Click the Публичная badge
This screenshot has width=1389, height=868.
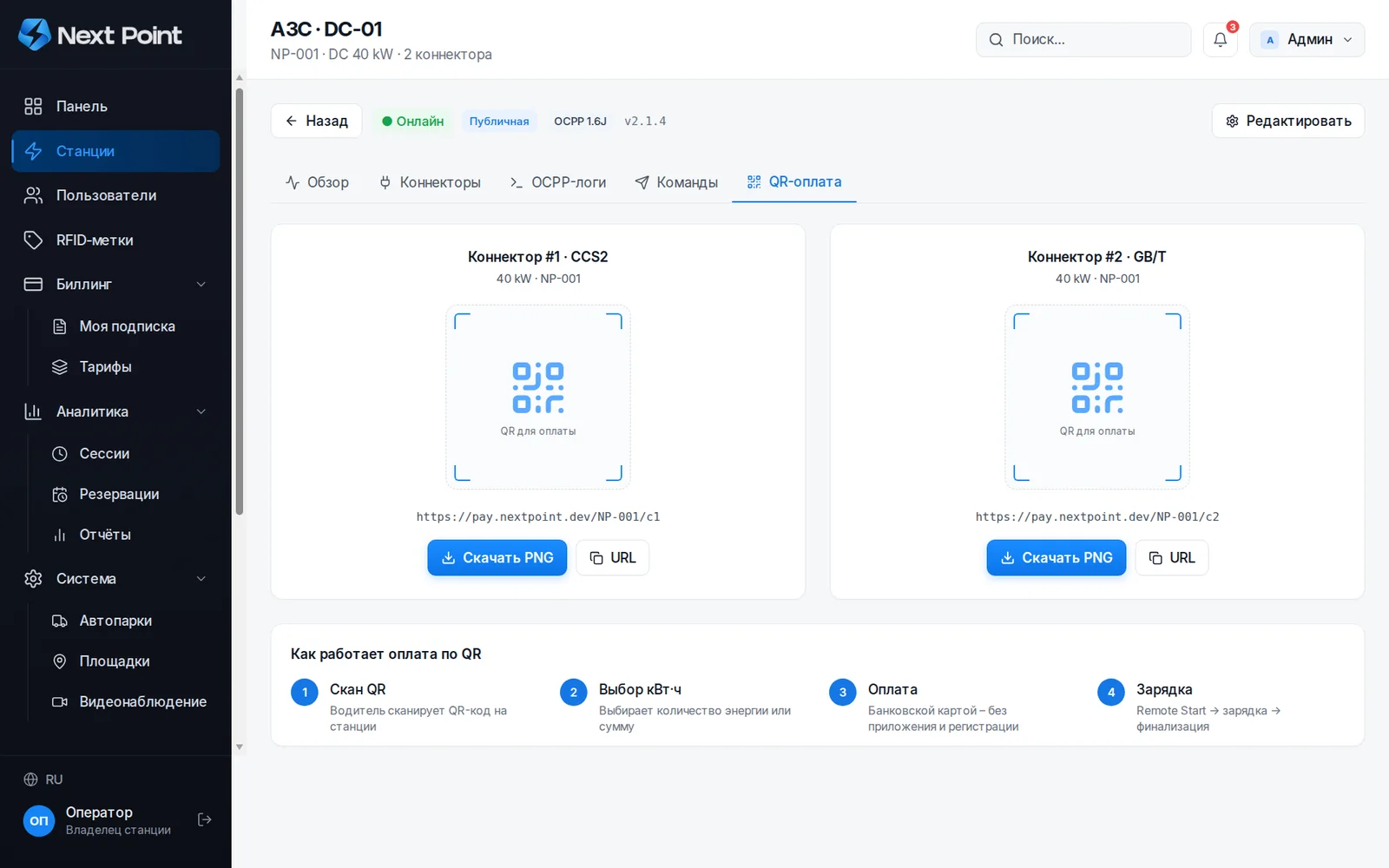click(x=499, y=122)
